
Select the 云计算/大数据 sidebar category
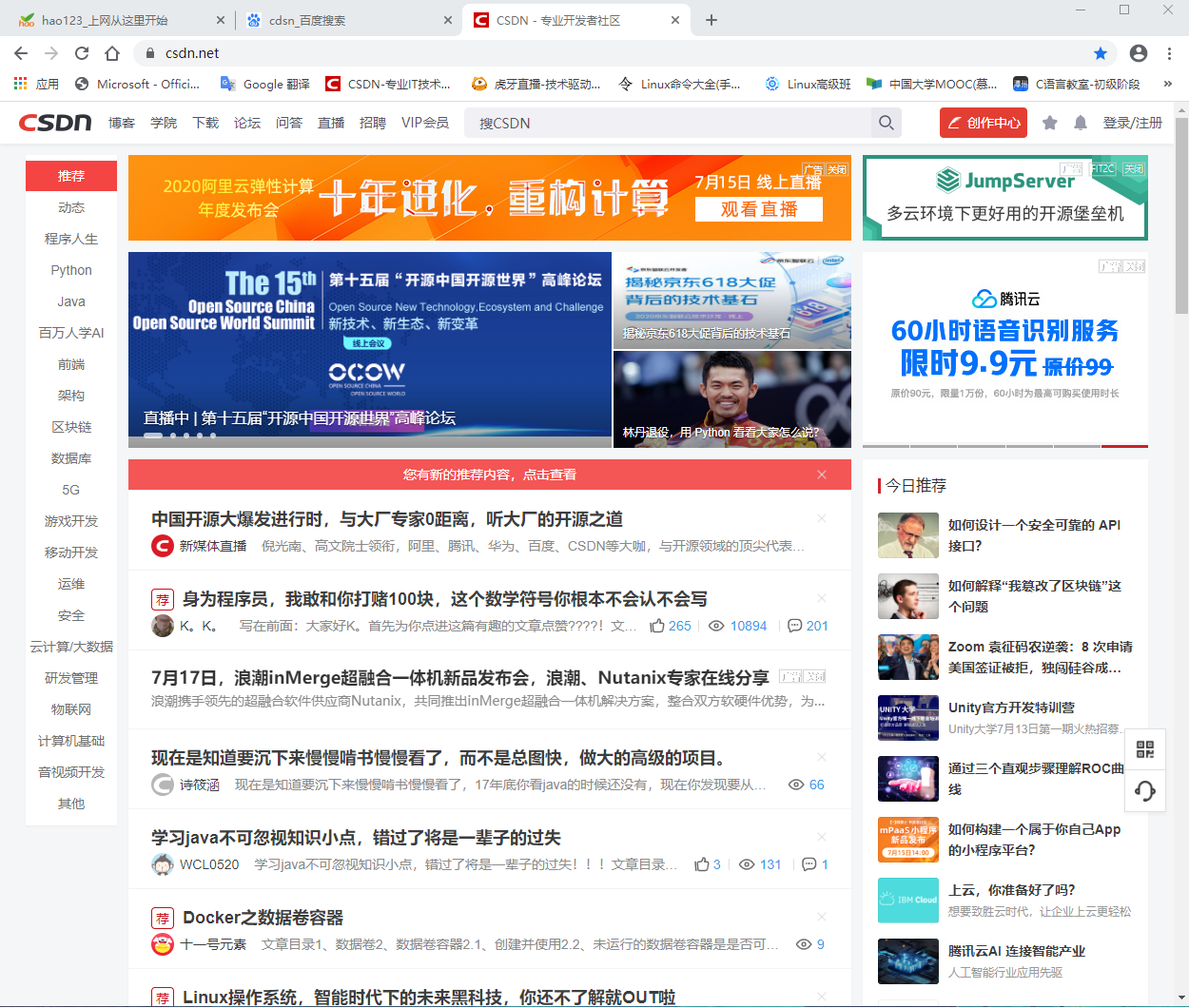[x=71, y=647]
